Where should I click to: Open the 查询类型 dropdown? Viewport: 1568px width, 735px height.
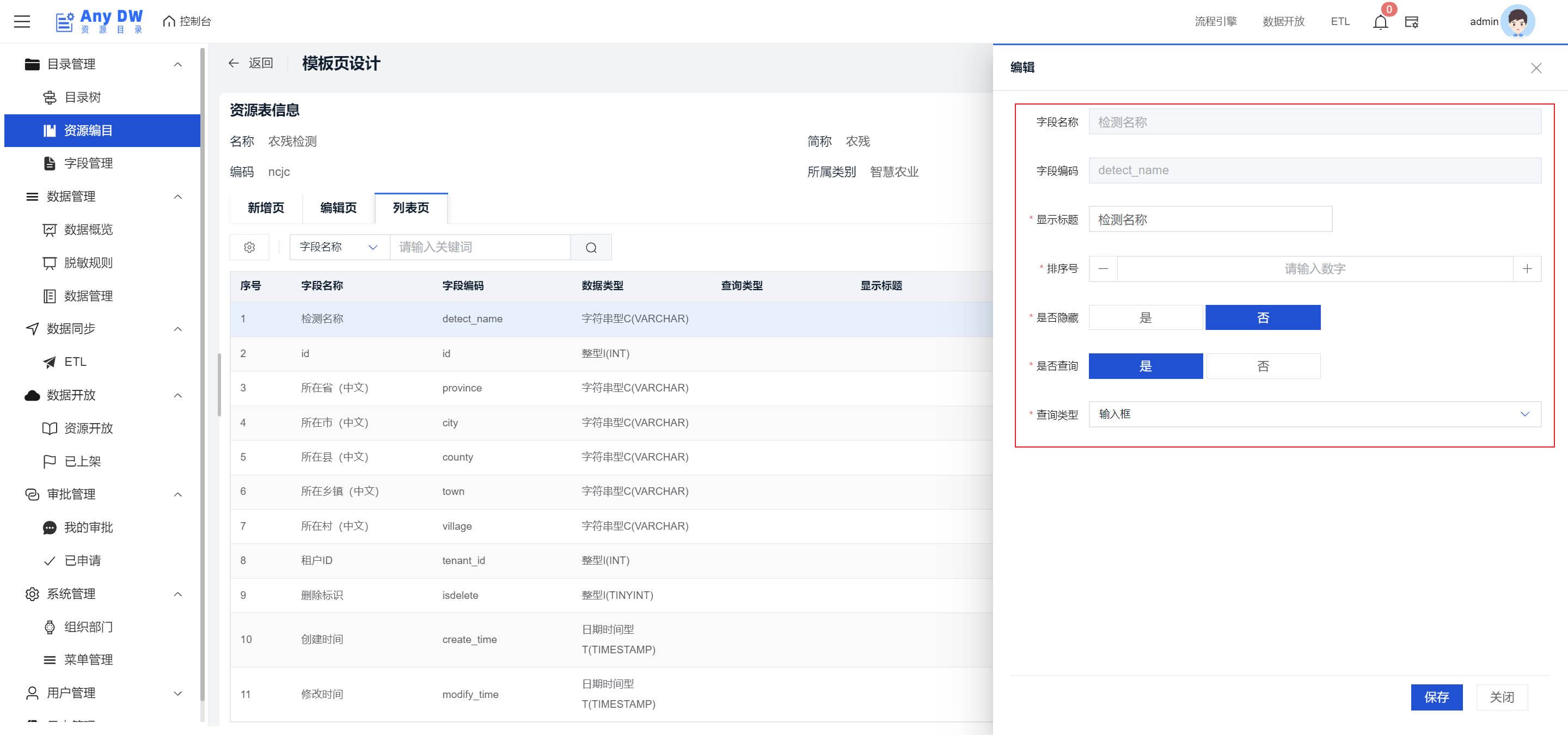[1314, 414]
